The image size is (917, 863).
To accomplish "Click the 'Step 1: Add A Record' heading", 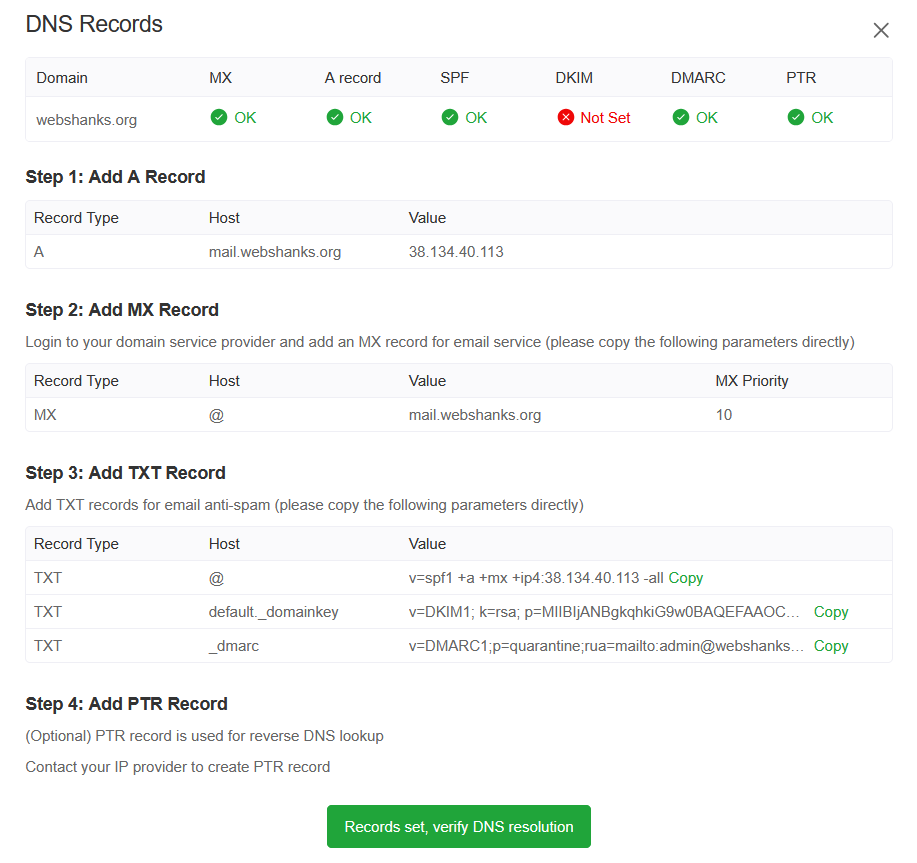I will click(x=115, y=177).
